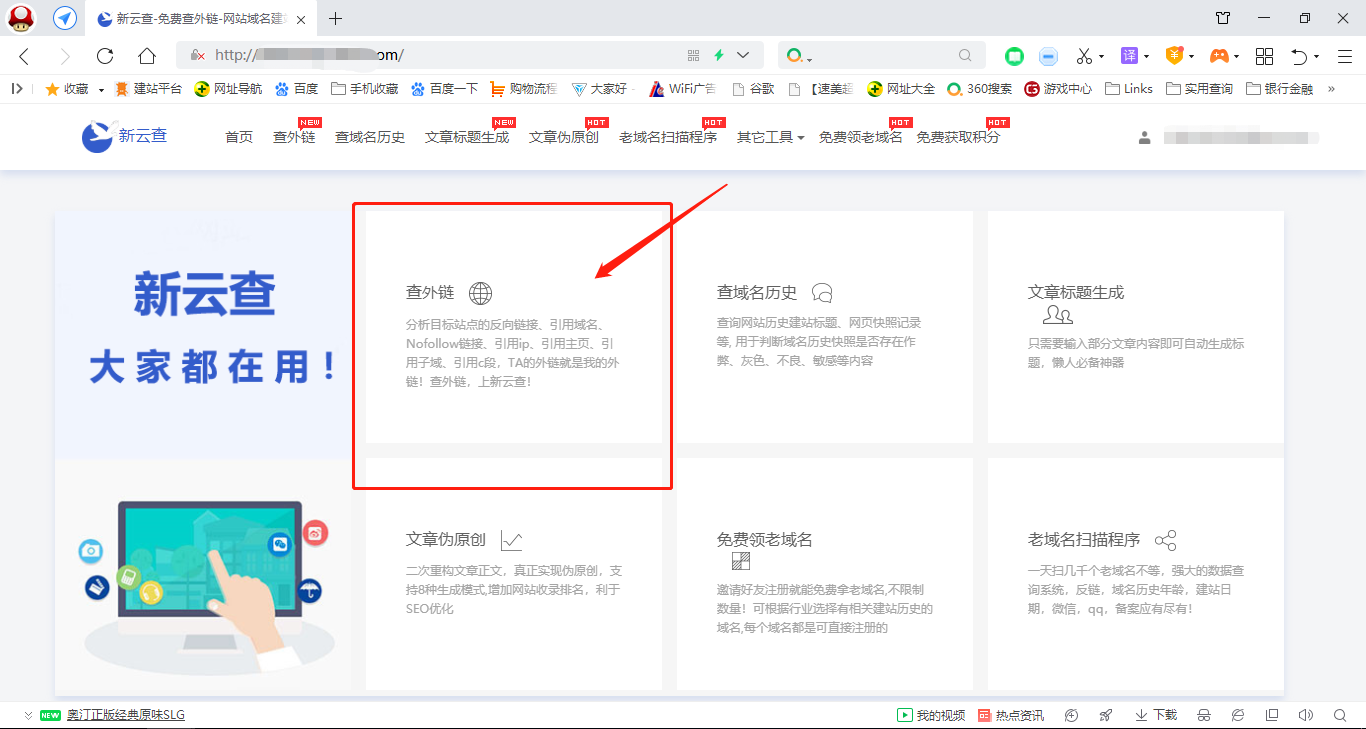This screenshot has width=1366, height=729.
Task: Open the 免费领老域名 card title
Action: (x=765, y=539)
